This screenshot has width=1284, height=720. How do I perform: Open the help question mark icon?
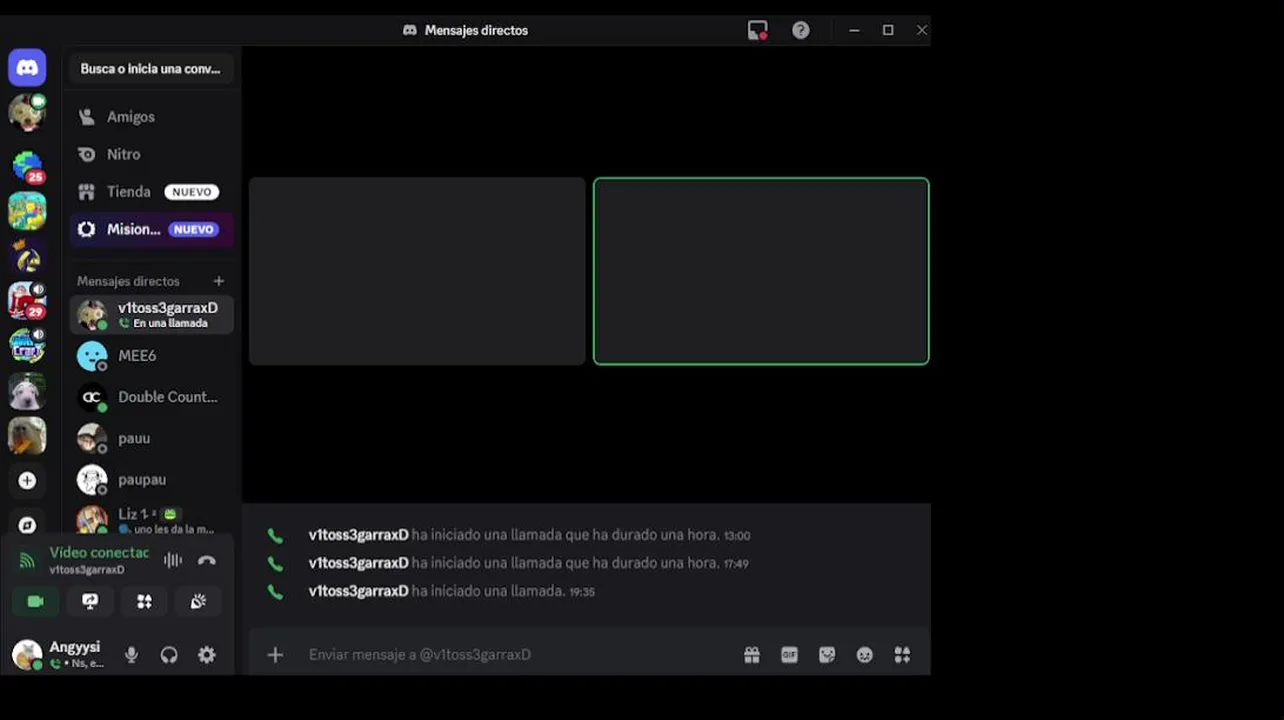coord(801,30)
